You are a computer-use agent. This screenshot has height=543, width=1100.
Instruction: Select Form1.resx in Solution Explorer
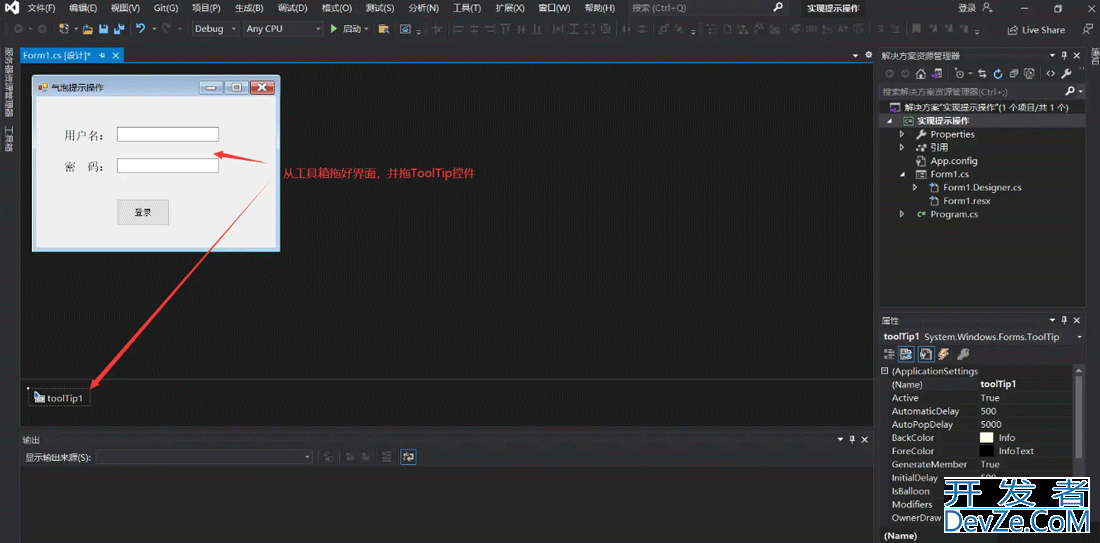[x=966, y=201]
